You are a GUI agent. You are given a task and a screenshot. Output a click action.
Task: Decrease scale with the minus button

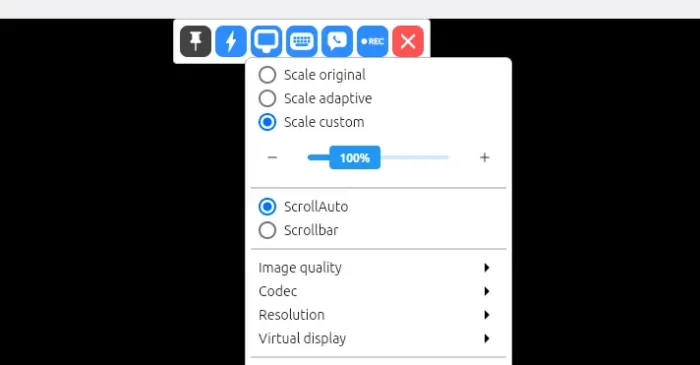[272, 157]
